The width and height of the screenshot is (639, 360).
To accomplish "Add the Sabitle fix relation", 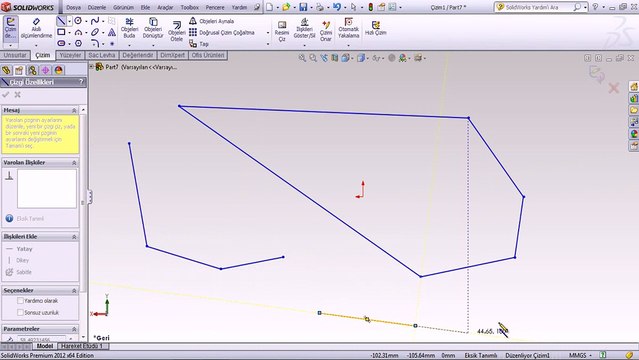I will [18, 272].
